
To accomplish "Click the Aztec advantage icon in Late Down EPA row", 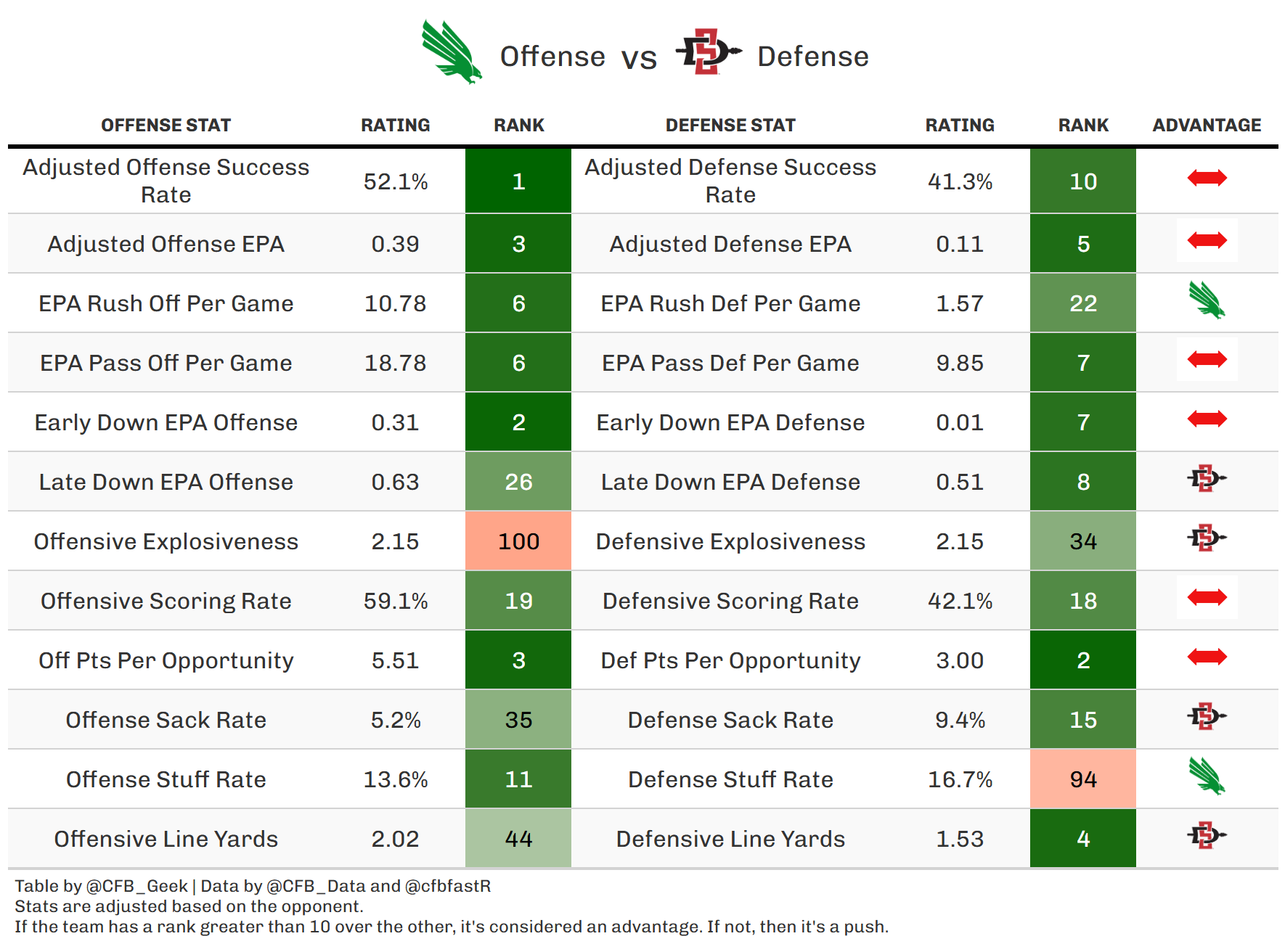I will 1207,479.
